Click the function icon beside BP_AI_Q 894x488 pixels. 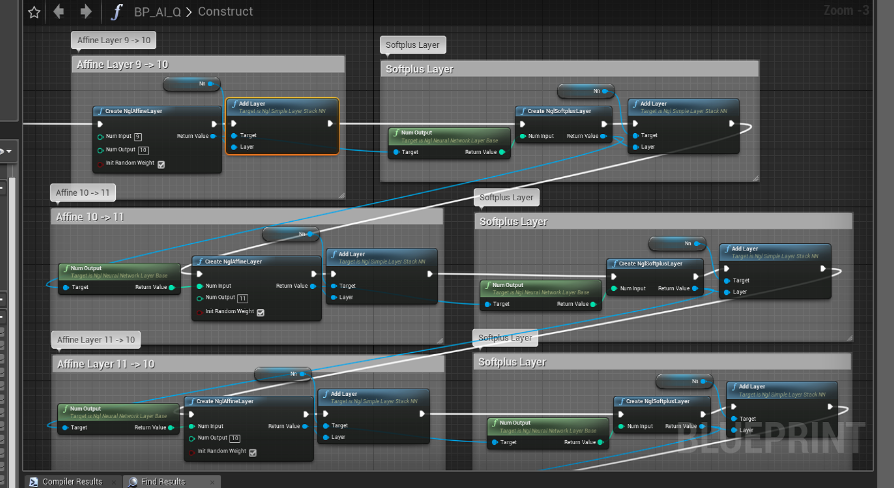(x=117, y=12)
